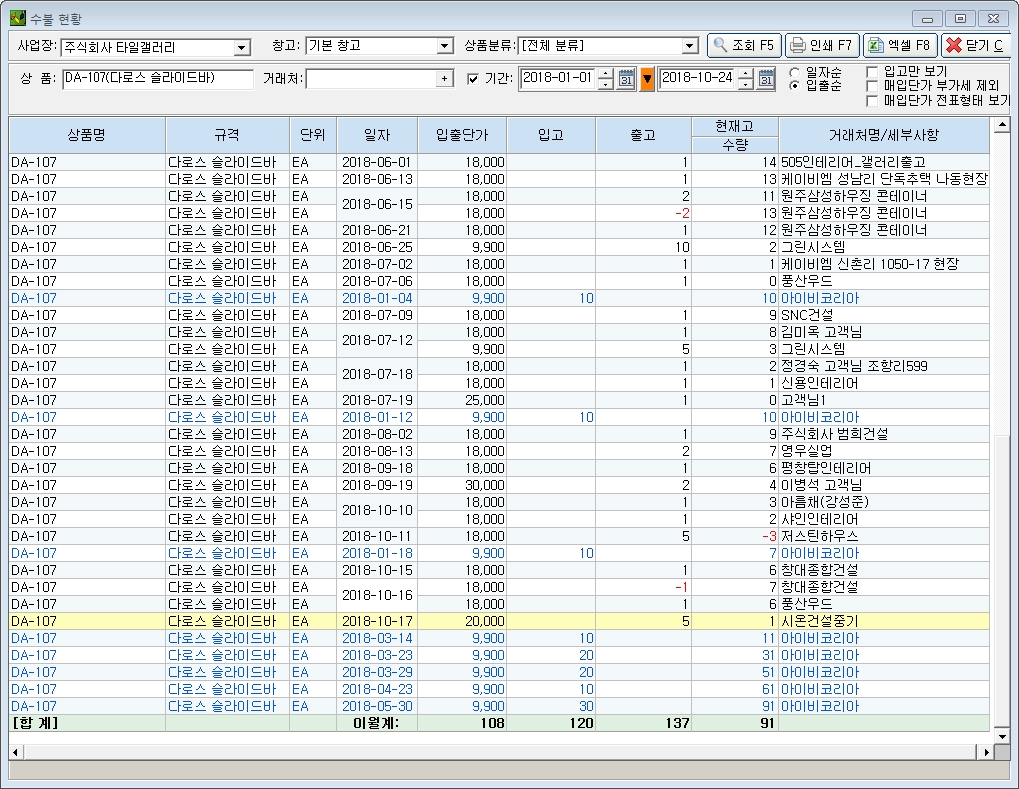Open the start date calendar picker icon
The image size is (1019, 789).
coord(626,79)
